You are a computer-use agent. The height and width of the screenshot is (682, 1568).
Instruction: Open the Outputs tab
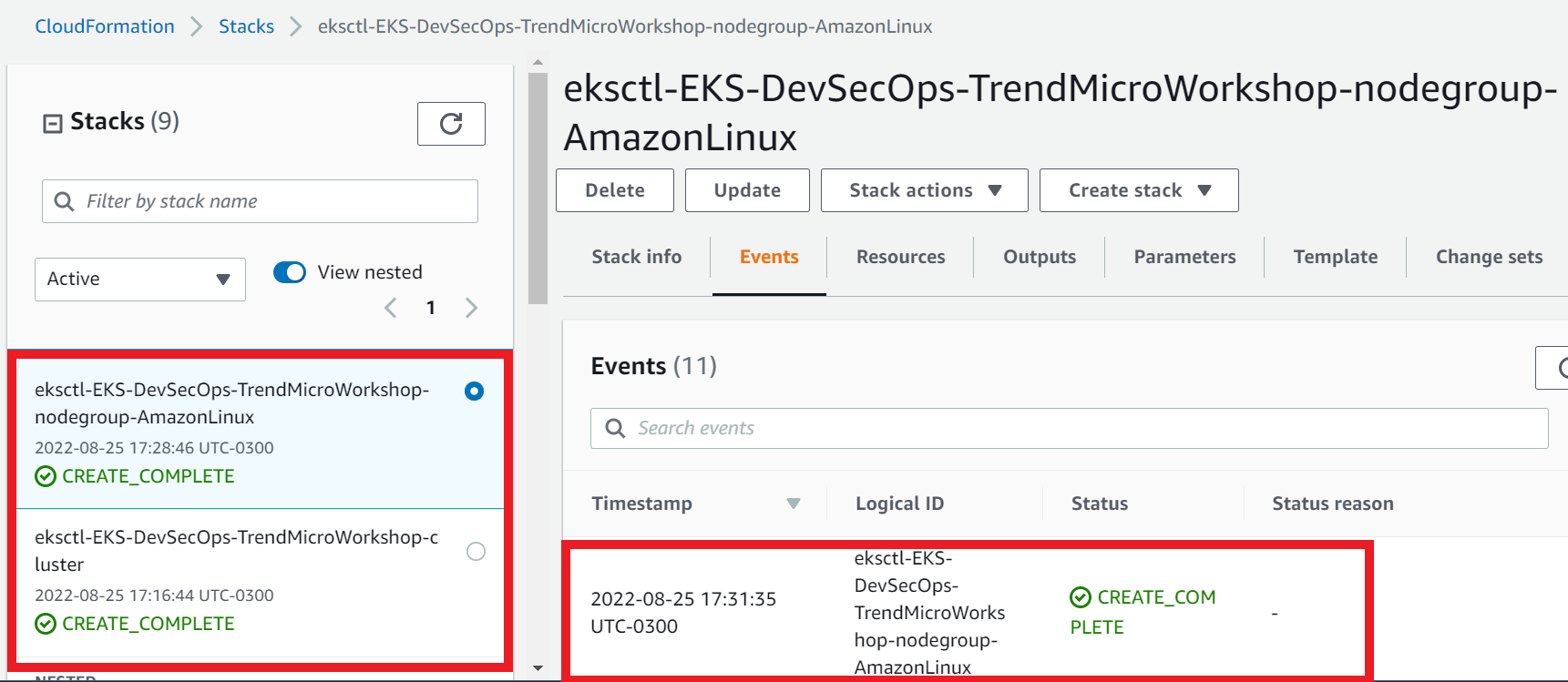click(x=1040, y=257)
